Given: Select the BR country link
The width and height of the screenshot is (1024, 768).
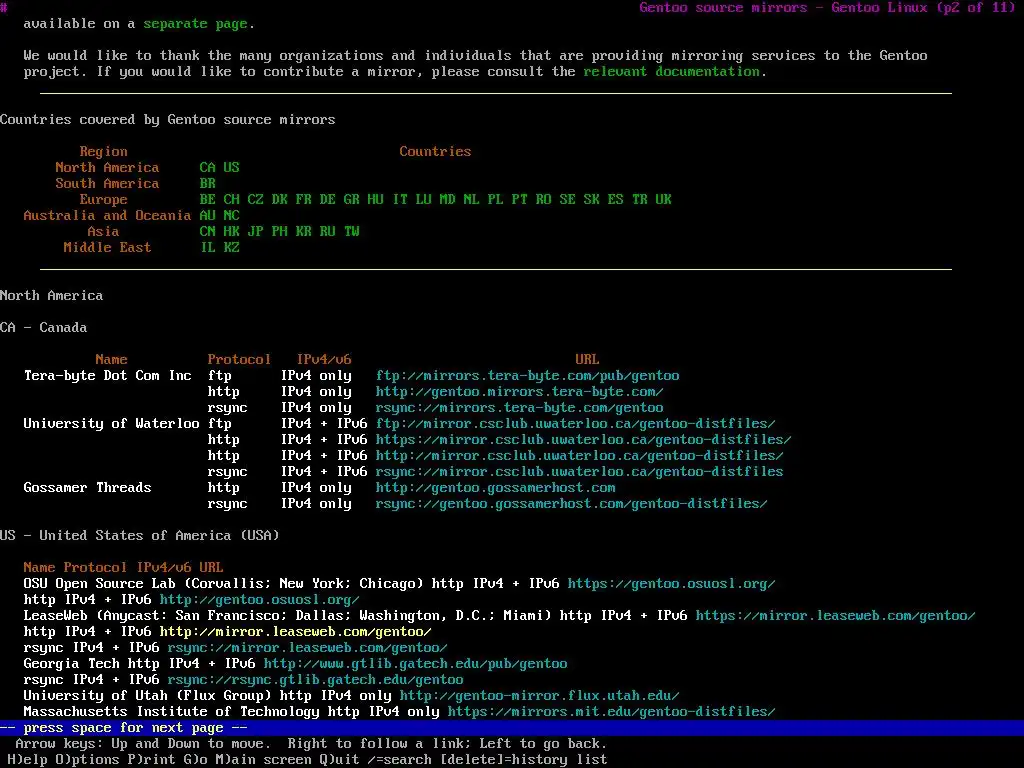Looking at the screenshot, I should [x=208, y=184].
